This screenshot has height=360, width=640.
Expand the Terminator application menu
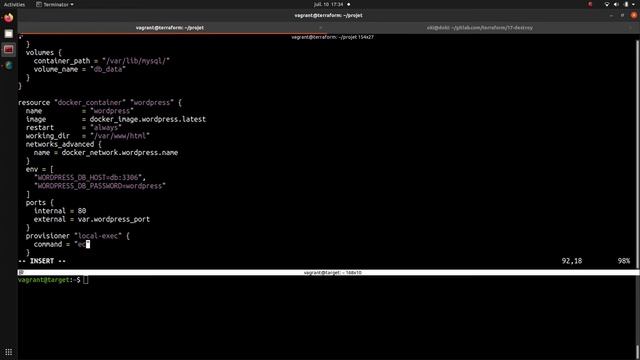click(55, 4)
